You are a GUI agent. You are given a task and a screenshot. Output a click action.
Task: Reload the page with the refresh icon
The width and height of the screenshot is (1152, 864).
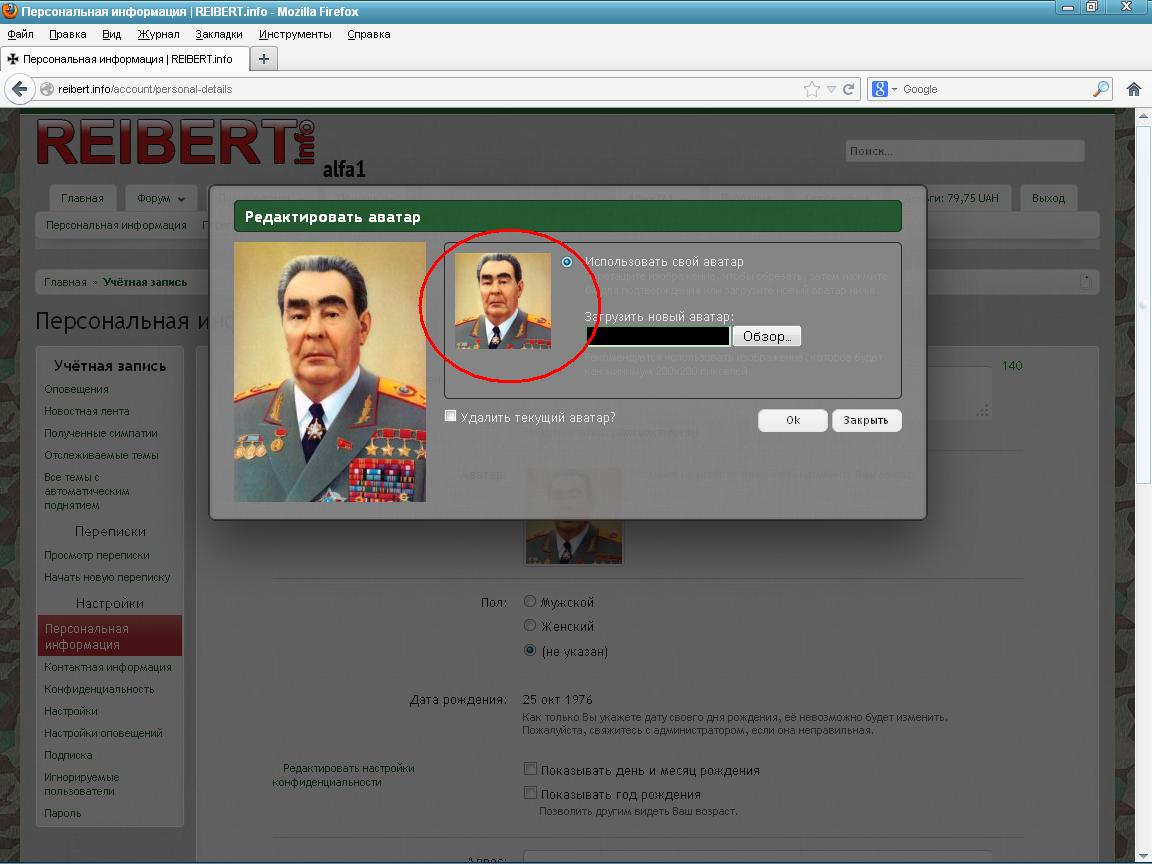[849, 89]
